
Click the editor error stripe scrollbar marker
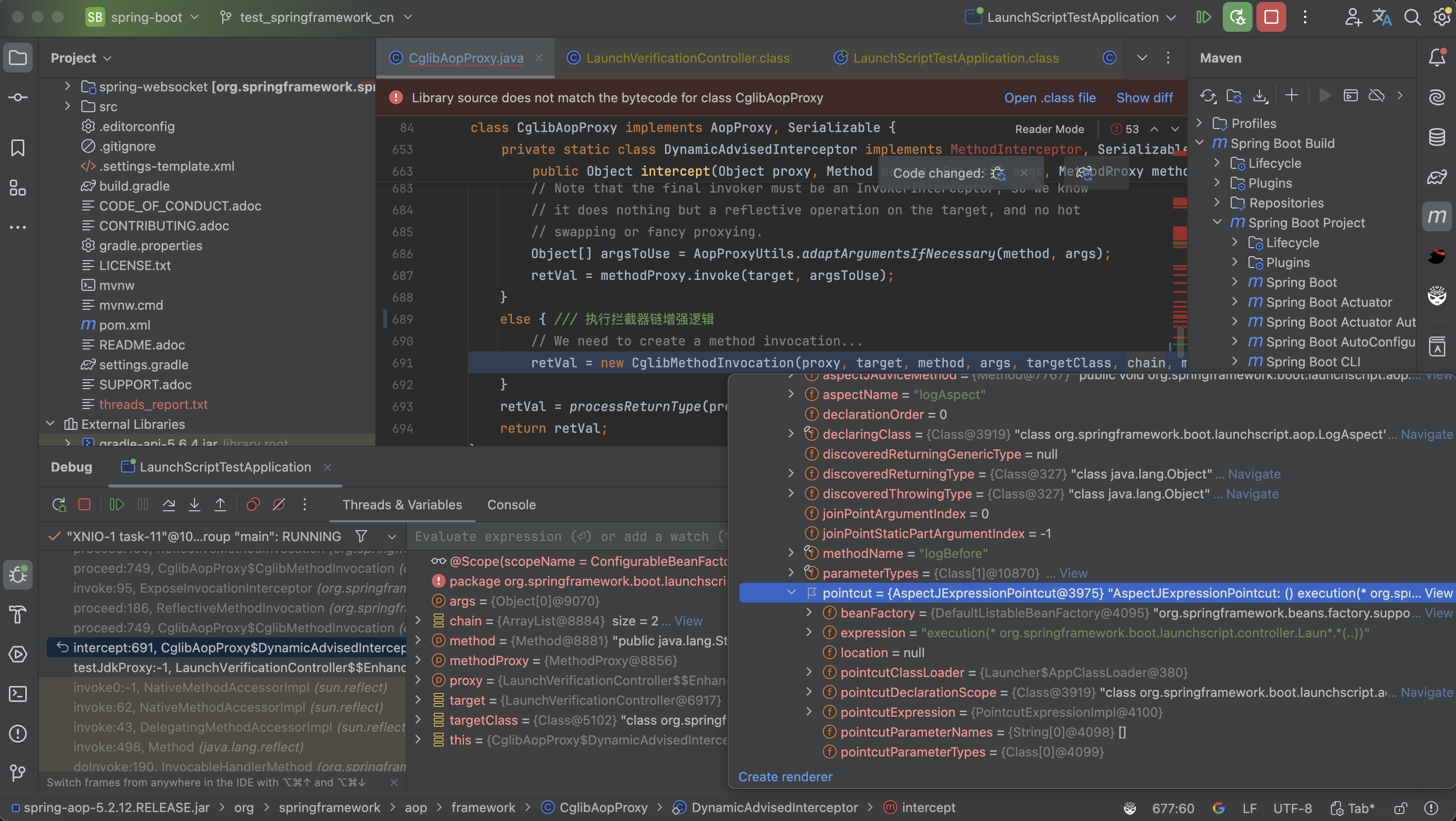pyautogui.click(x=1180, y=233)
